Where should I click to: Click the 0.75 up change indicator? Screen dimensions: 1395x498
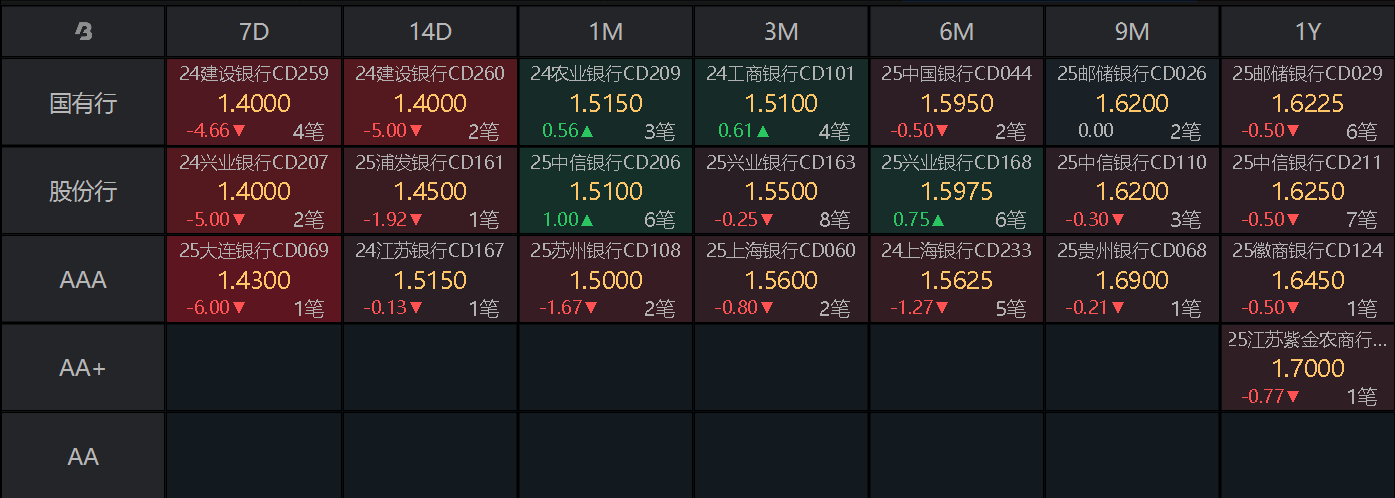(x=919, y=219)
